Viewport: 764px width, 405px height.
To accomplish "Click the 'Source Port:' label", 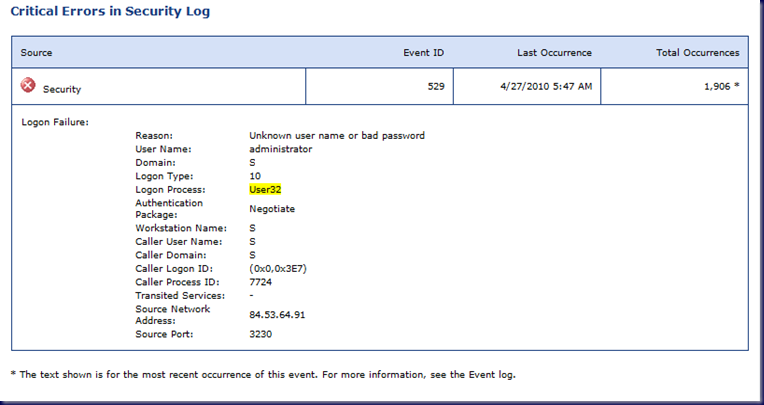I will click(x=164, y=334).
